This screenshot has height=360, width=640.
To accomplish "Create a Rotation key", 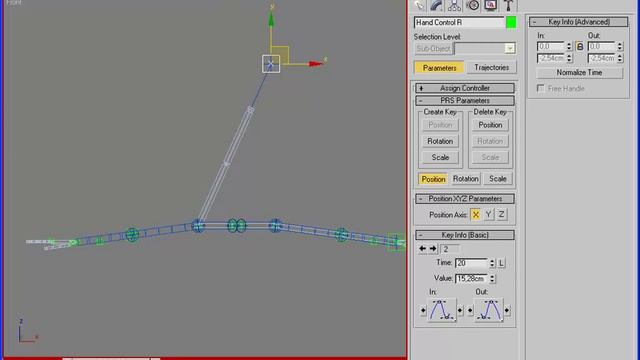I will 440,141.
